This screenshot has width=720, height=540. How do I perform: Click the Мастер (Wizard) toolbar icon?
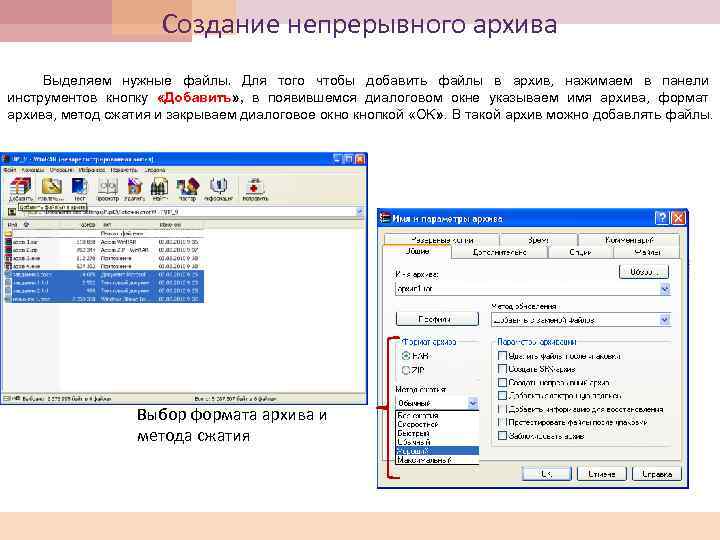point(187,190)
